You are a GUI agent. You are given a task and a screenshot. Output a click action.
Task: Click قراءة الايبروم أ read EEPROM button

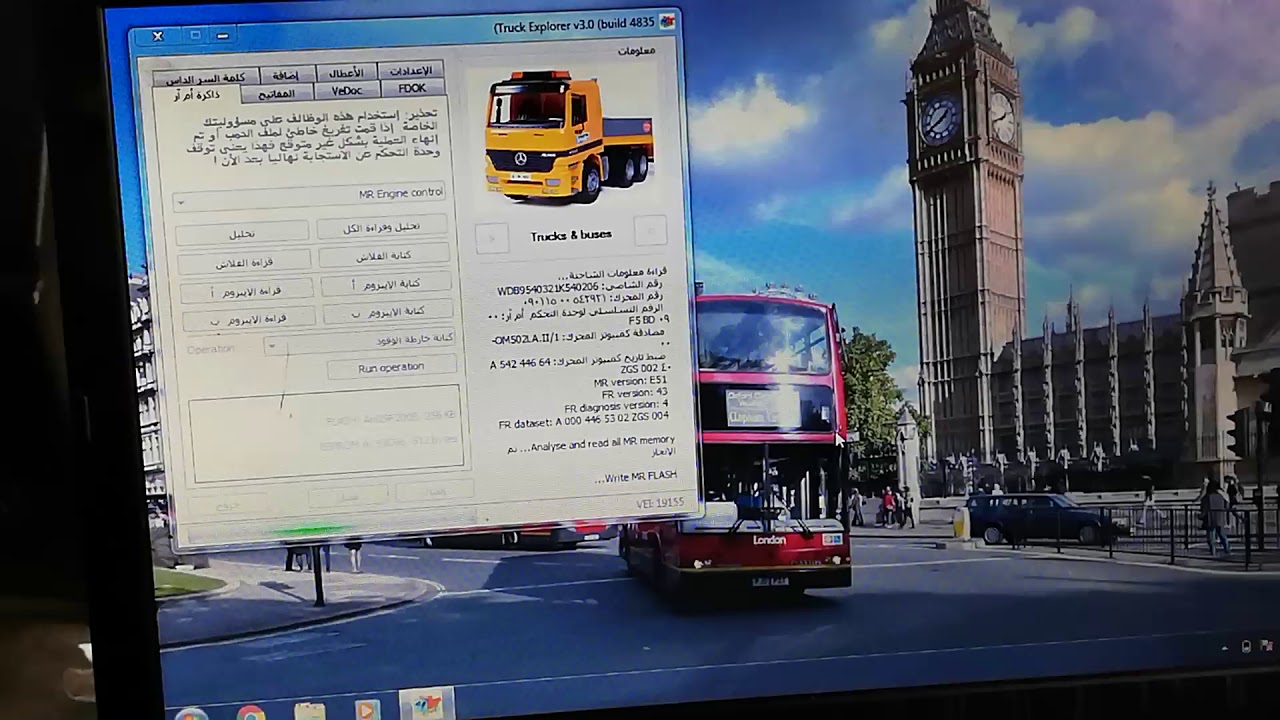pyautogui.click(x=247, y=290)
